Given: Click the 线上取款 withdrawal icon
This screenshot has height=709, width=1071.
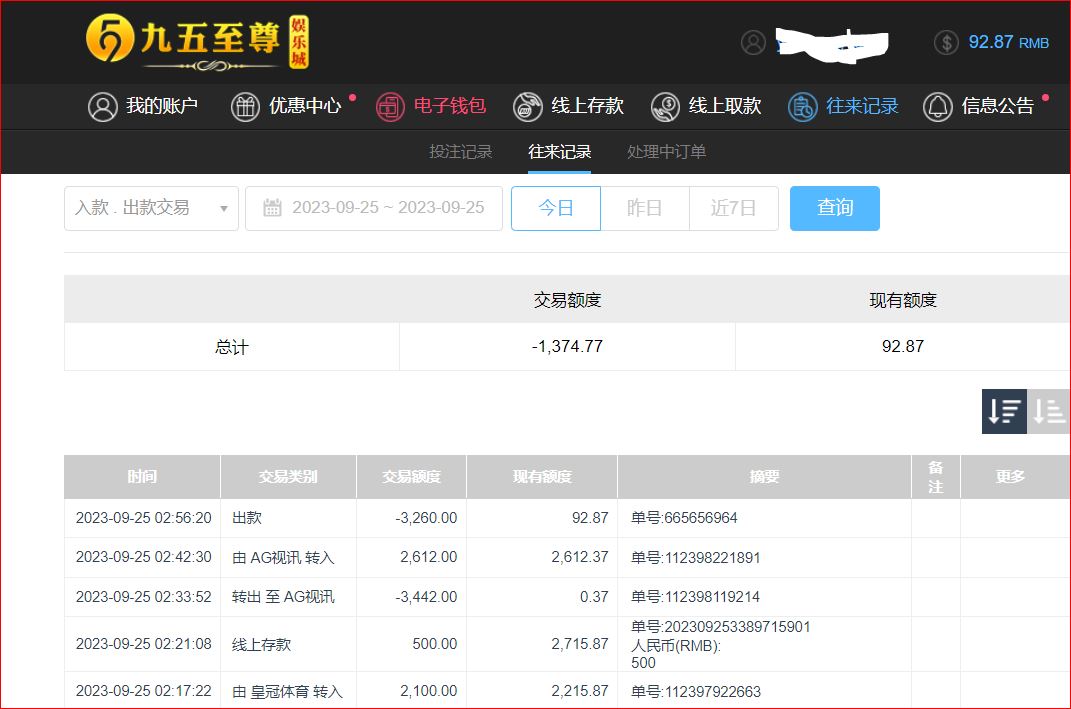Looking at the screenshot, I should (x=665, y=107).
